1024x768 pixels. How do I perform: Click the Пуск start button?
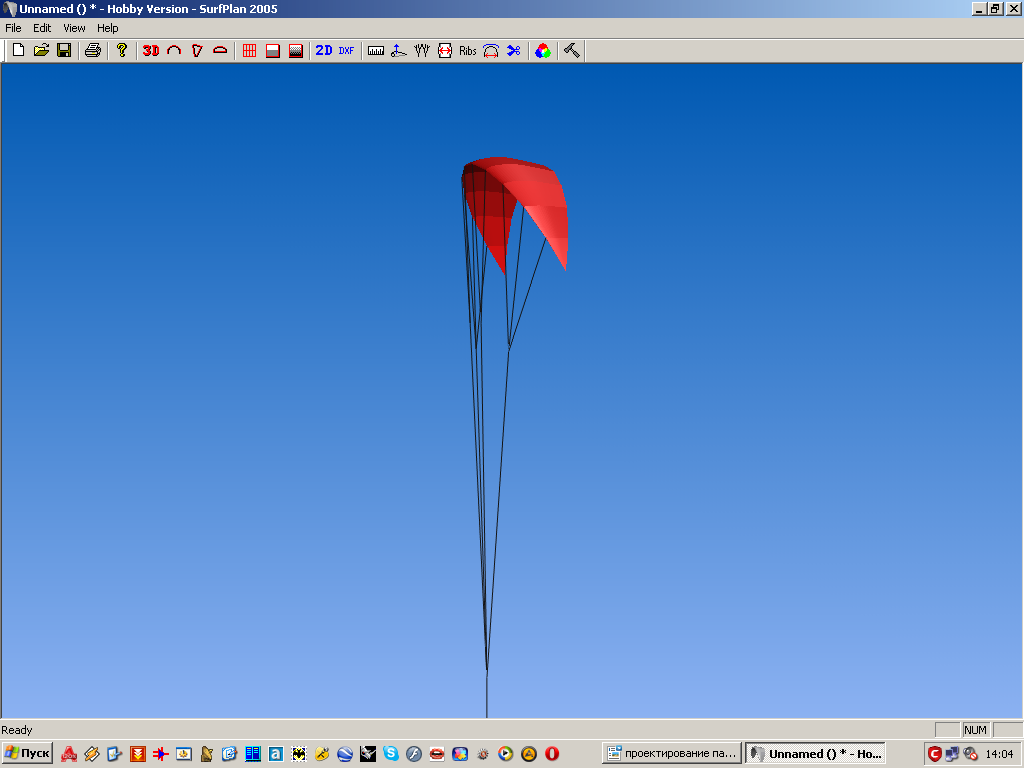[x=27, y=753]
